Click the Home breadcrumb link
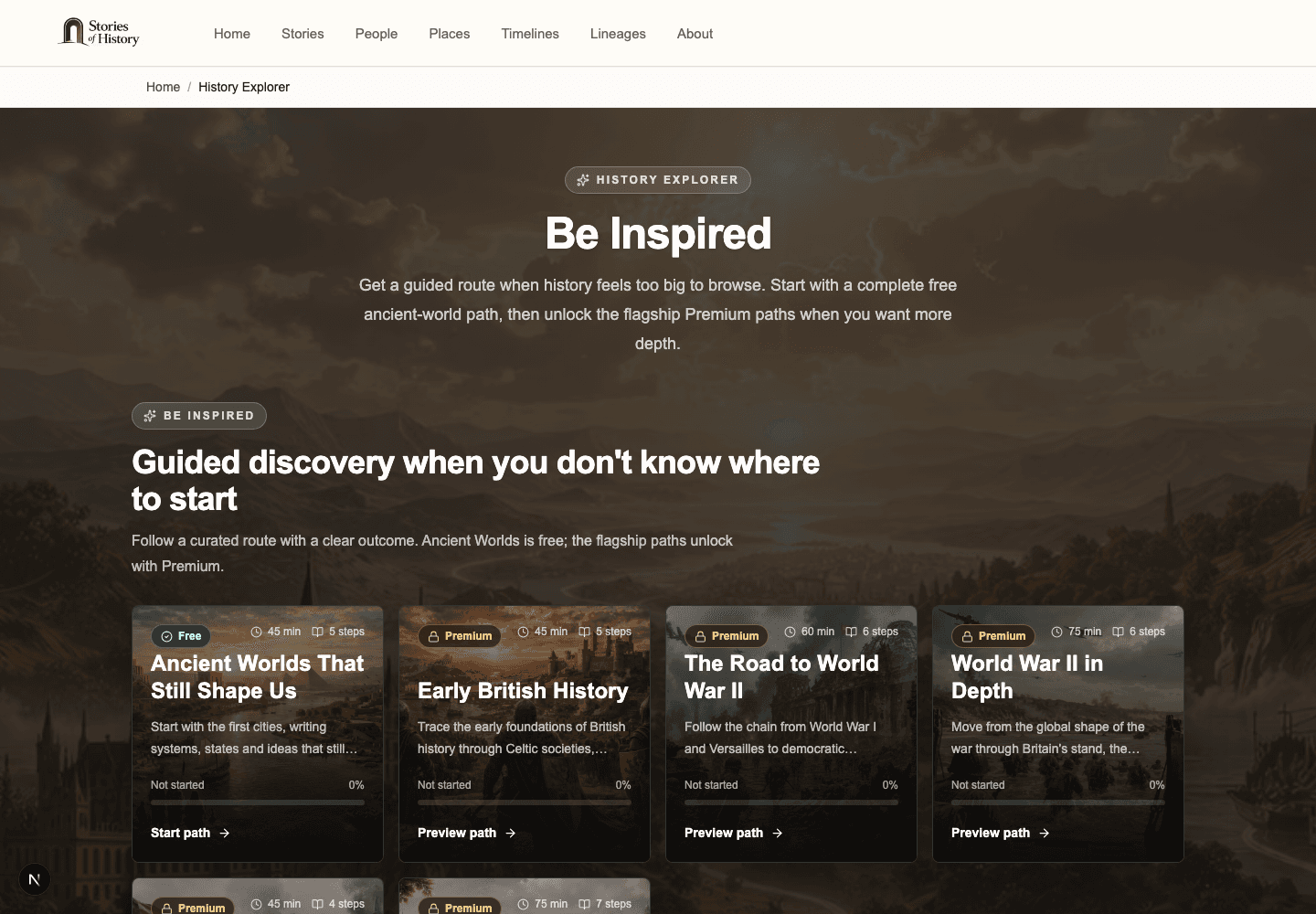This screenshot has height=914, width=1316. pyautogui.click(x=163, y=87)
